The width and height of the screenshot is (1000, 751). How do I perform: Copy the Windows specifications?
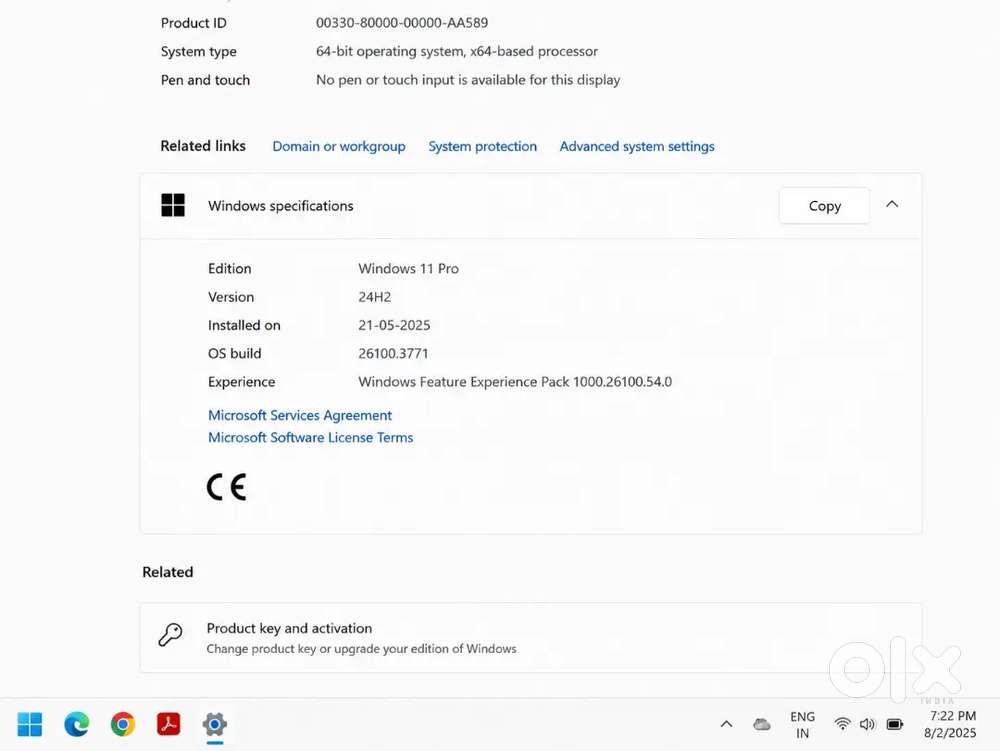point(825,206)
